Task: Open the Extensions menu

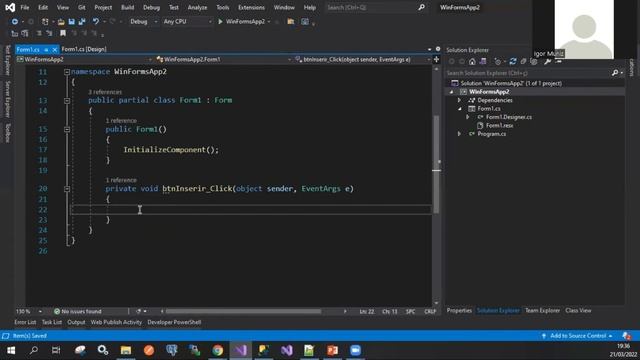Action: tap(251, 7)
